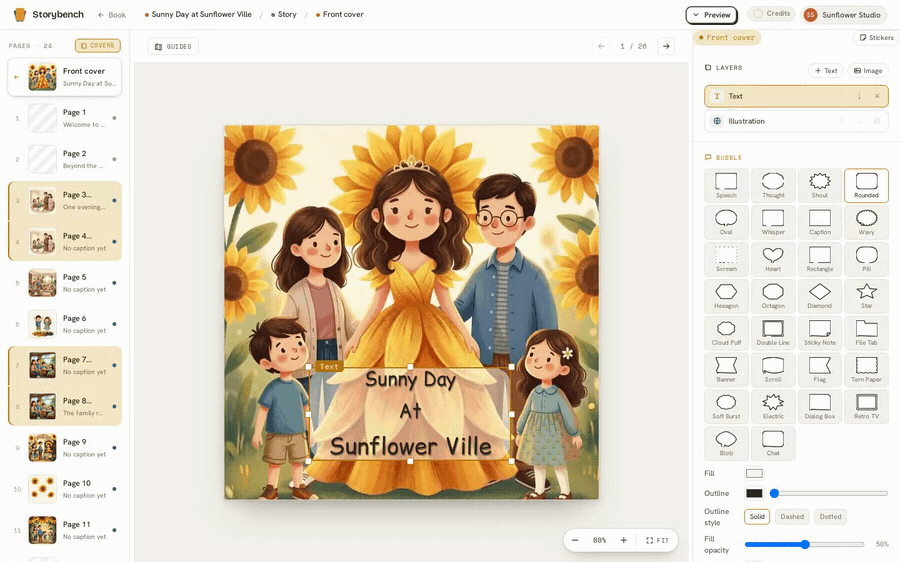Go back to Book

(111, 15)
